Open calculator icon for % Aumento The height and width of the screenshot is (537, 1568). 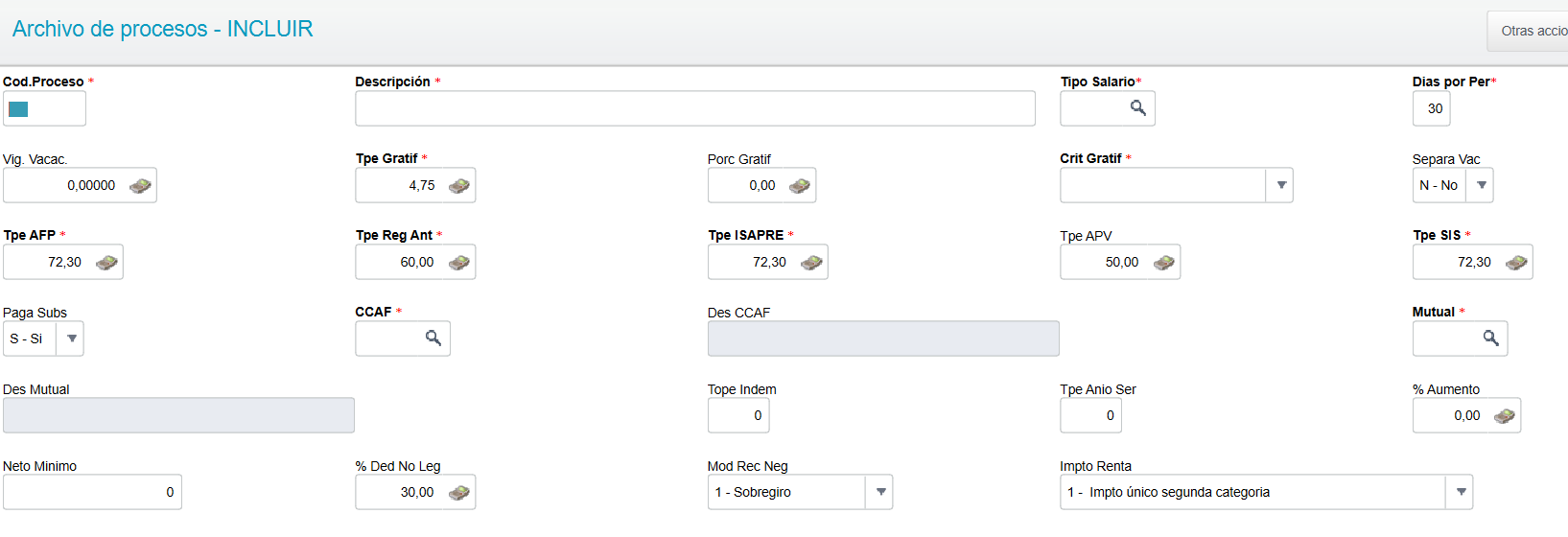pyautogui.click(x=1504, y=416)
